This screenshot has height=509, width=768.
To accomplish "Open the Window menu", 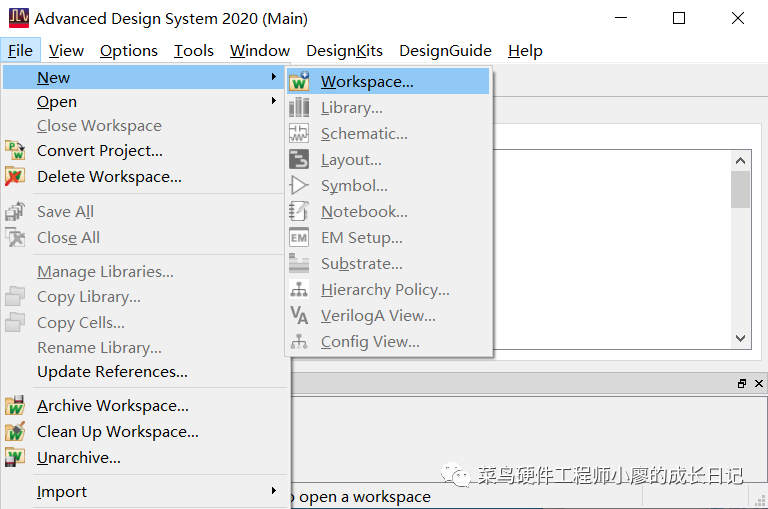I will click(x=260, y=50).
